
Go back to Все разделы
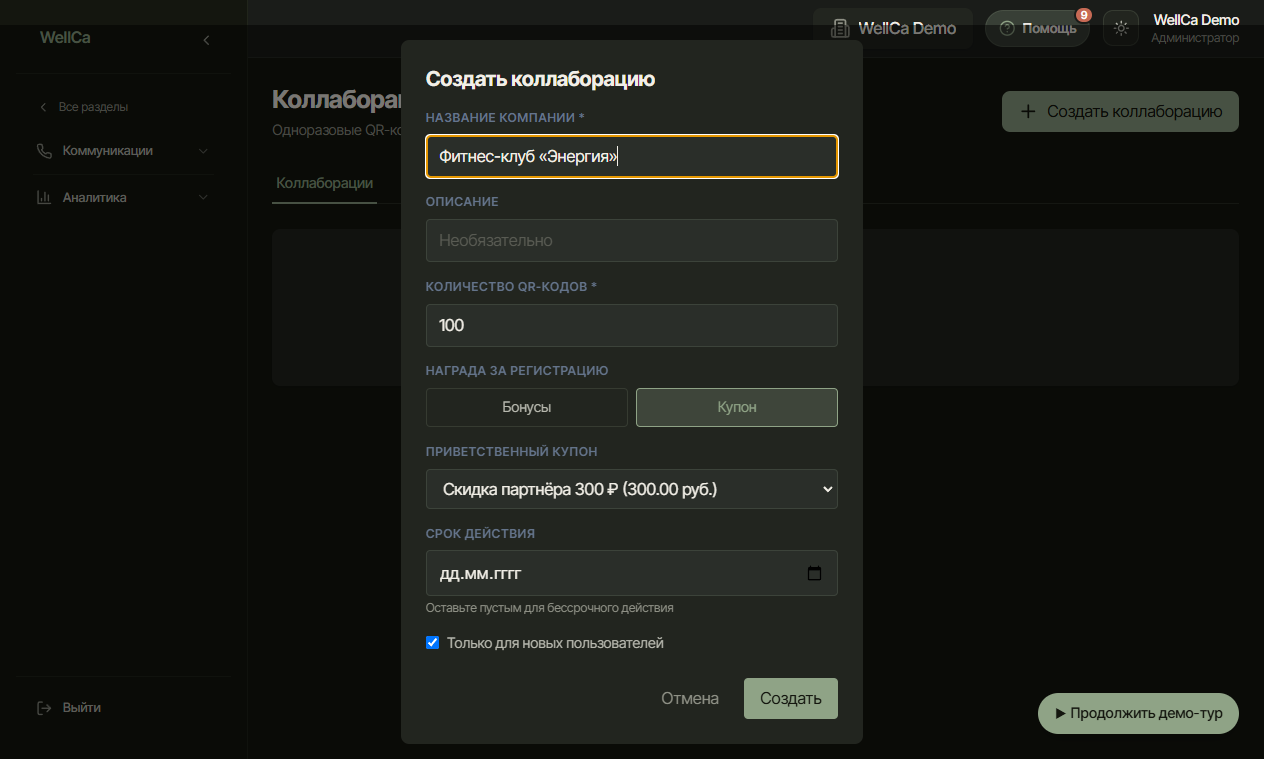tap(84, 107)
